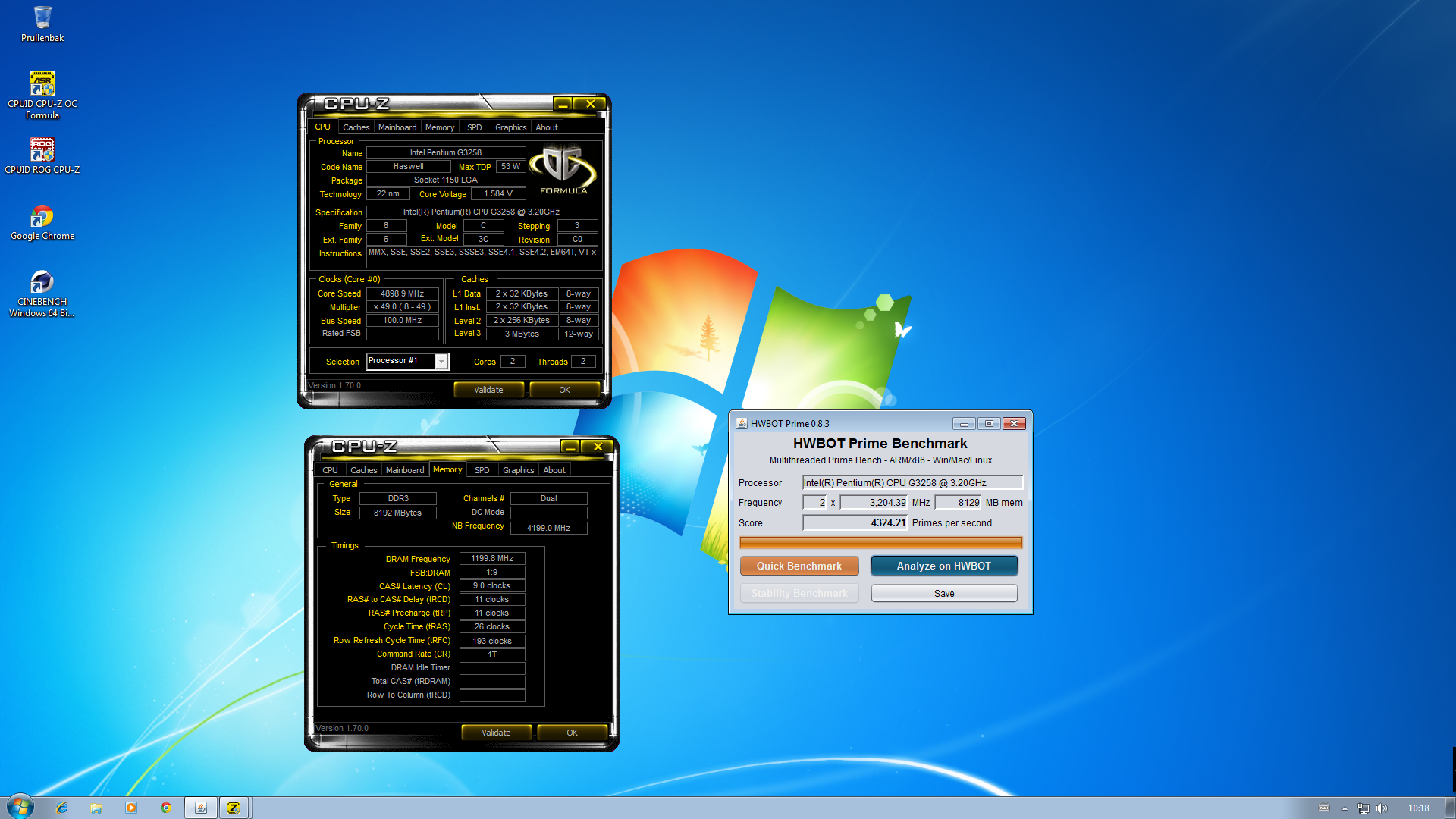Viewport: 1456px width, 819px height.
Task: Open Mainboard tab in lower CPU-Z window
Action: pyautogui.click(x=405, y=470)
